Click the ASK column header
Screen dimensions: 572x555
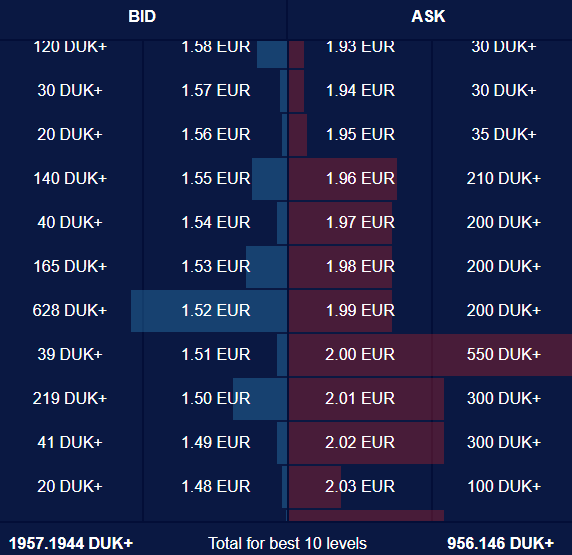point(428,16)
